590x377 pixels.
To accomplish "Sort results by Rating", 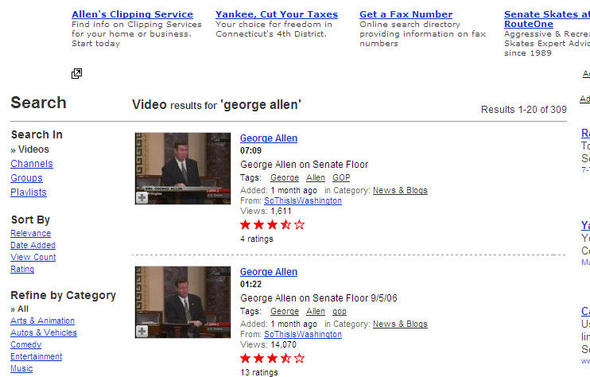I will coord(22,269).
